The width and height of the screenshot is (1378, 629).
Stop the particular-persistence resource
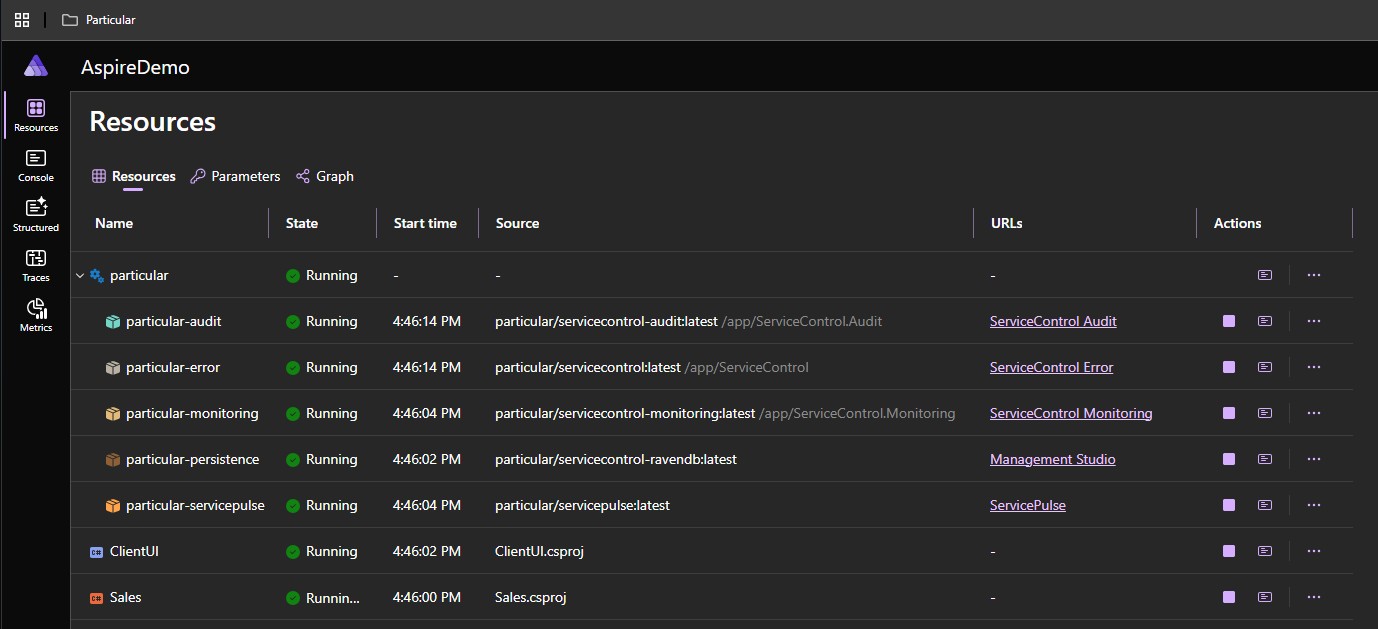point(1229,459)
